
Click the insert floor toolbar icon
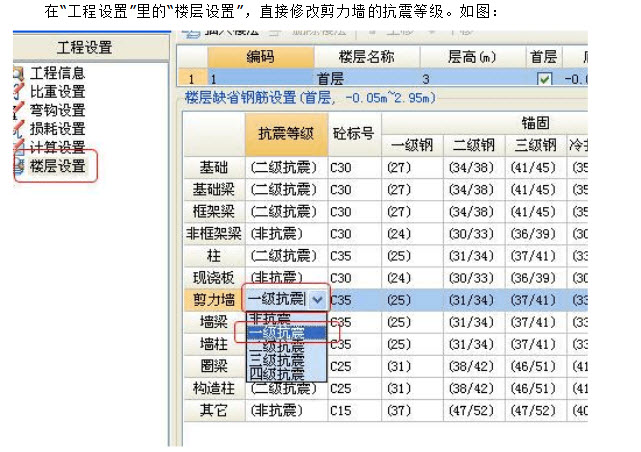pyautogui.click(x=191, y=33)
